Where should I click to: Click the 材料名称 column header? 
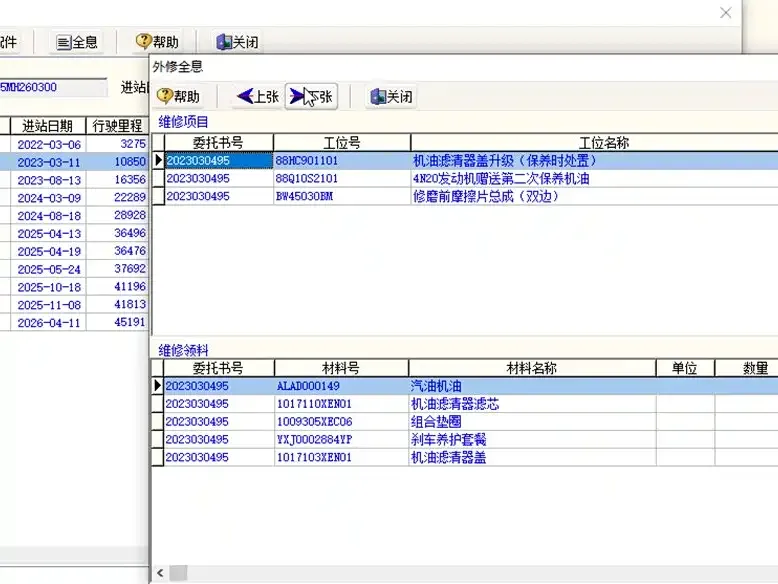point(532,368)
